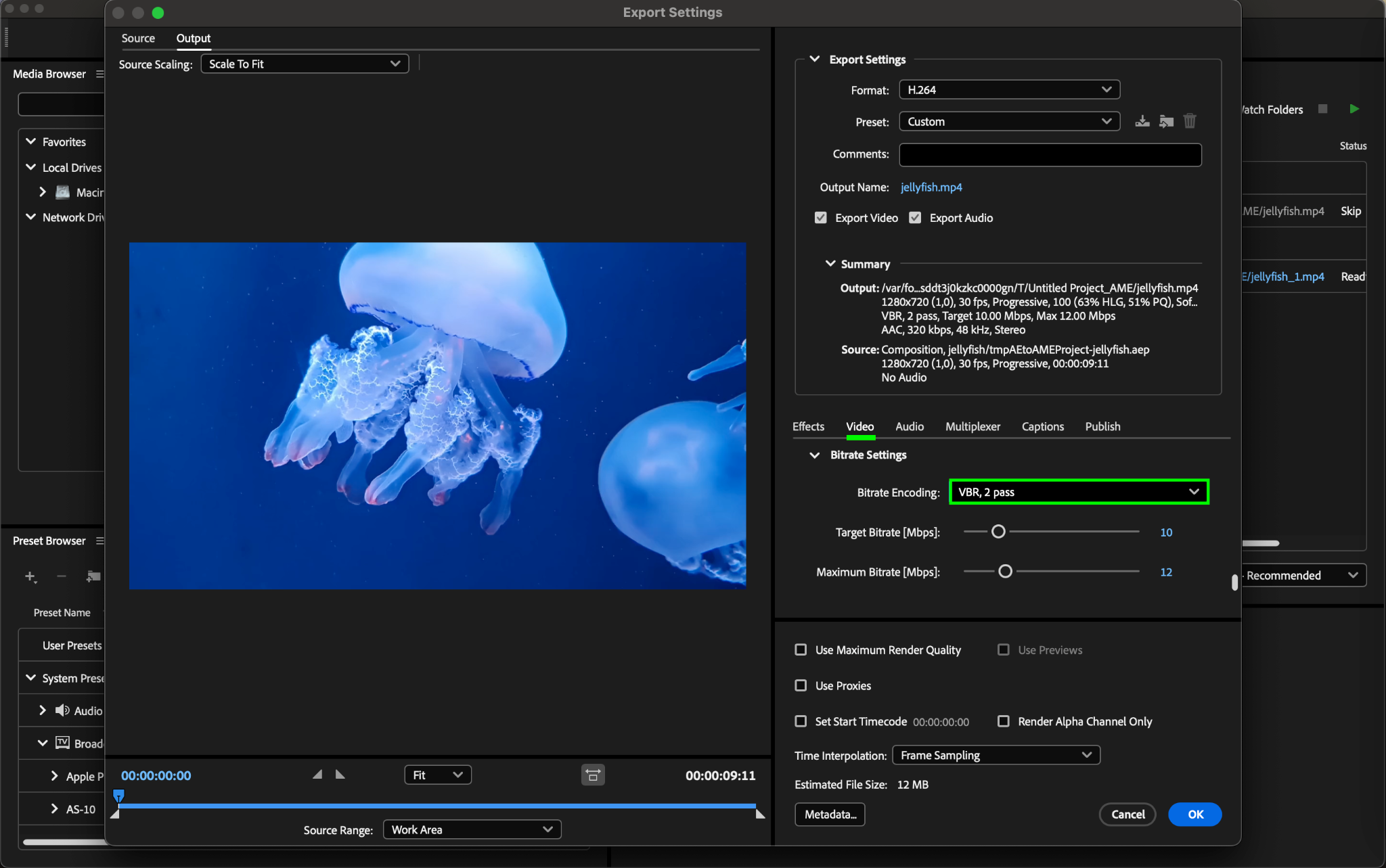Click the Preset Browser panel menu icon
The image size is (1386, 868).
click(x=100, y=541)
